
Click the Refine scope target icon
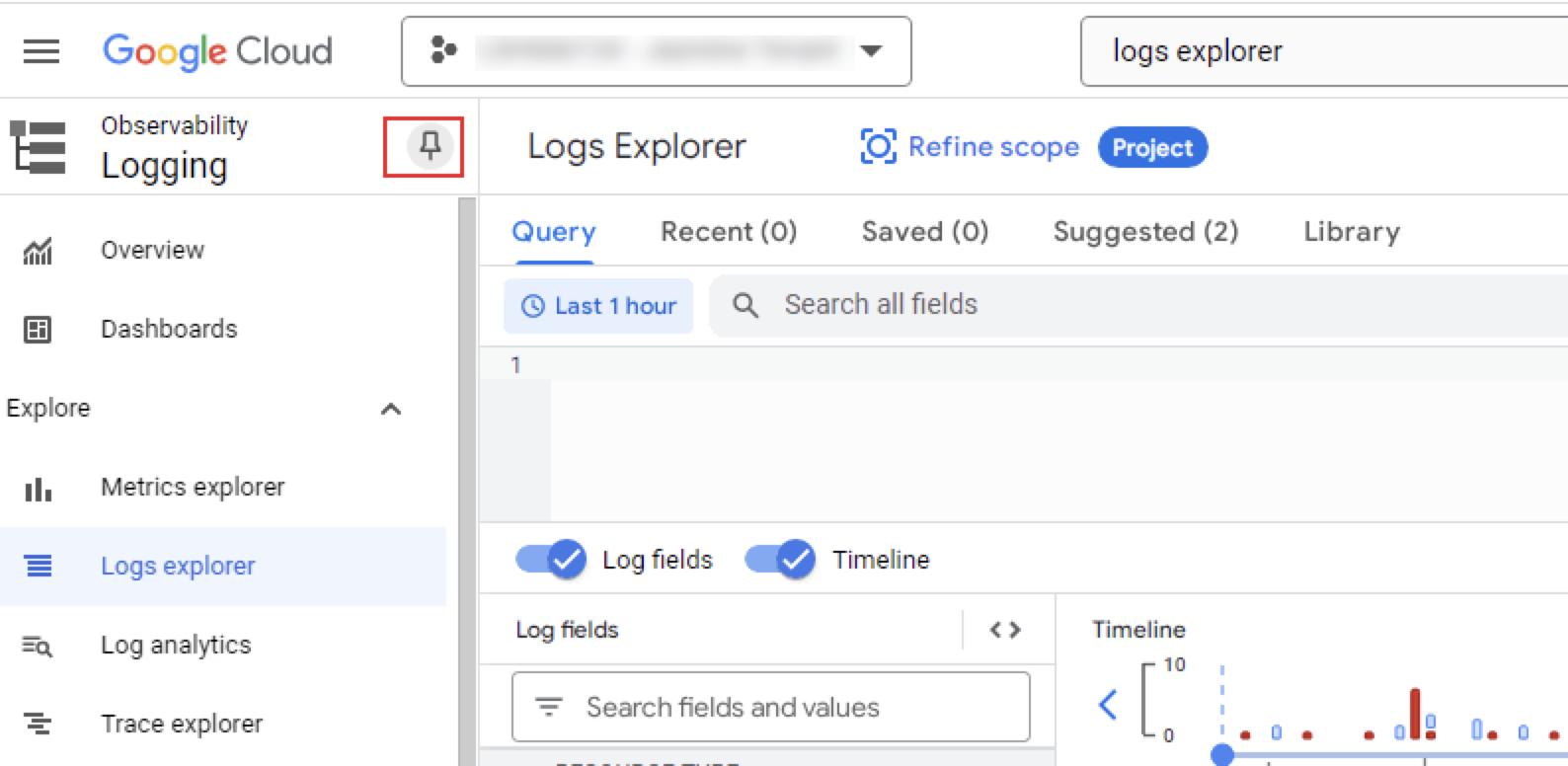point(878,146)
